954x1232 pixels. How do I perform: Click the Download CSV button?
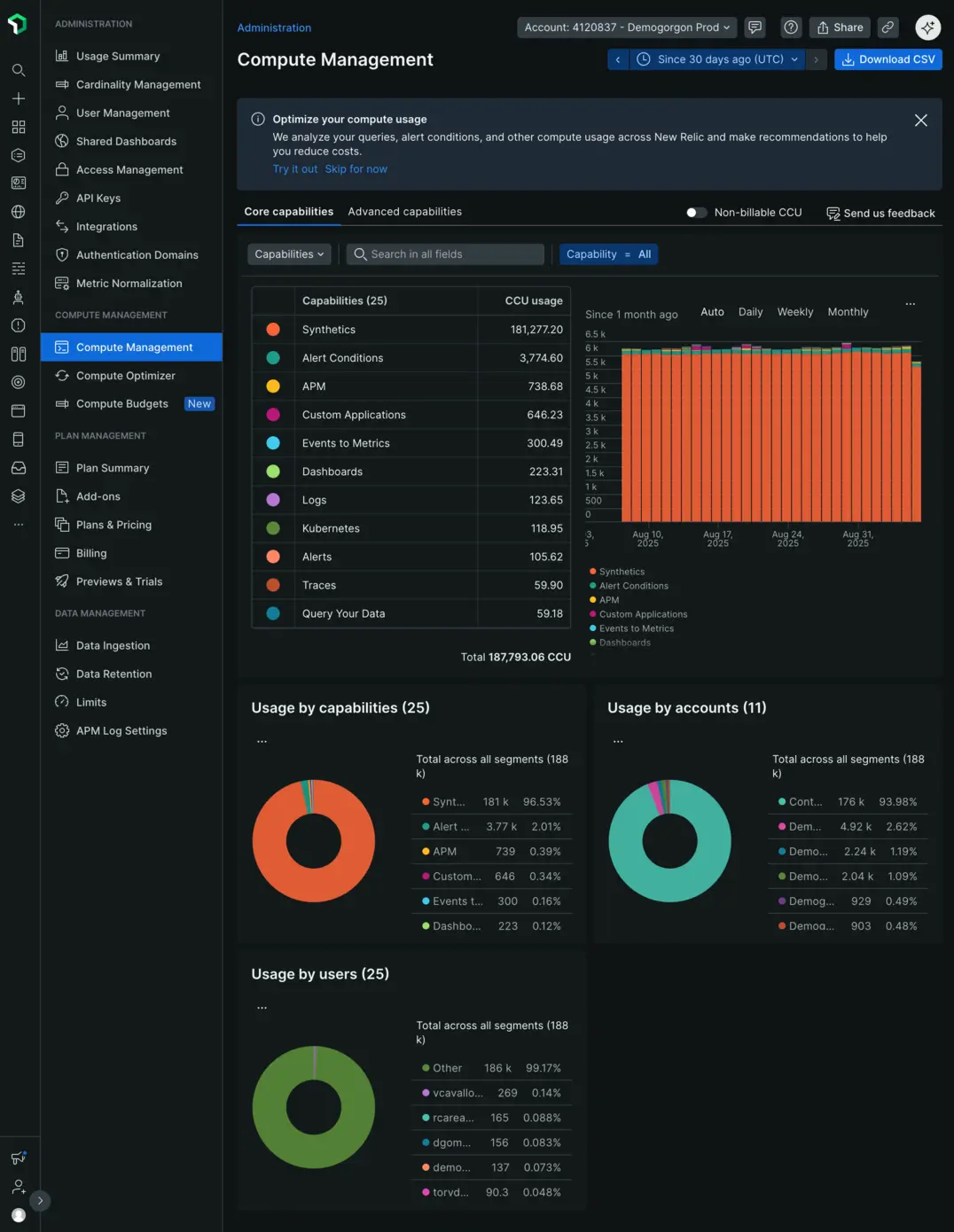[888, 59]
